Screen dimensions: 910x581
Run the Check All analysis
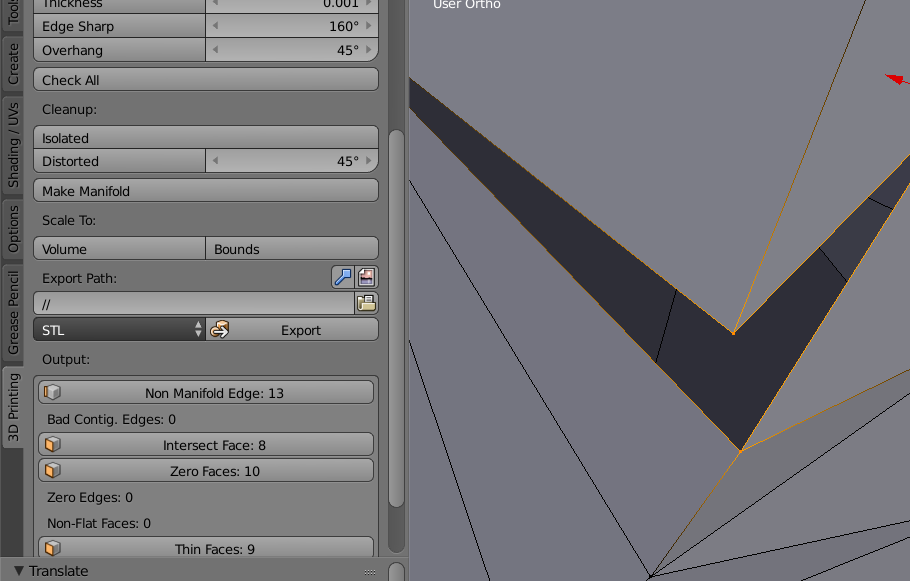point(205,79)
